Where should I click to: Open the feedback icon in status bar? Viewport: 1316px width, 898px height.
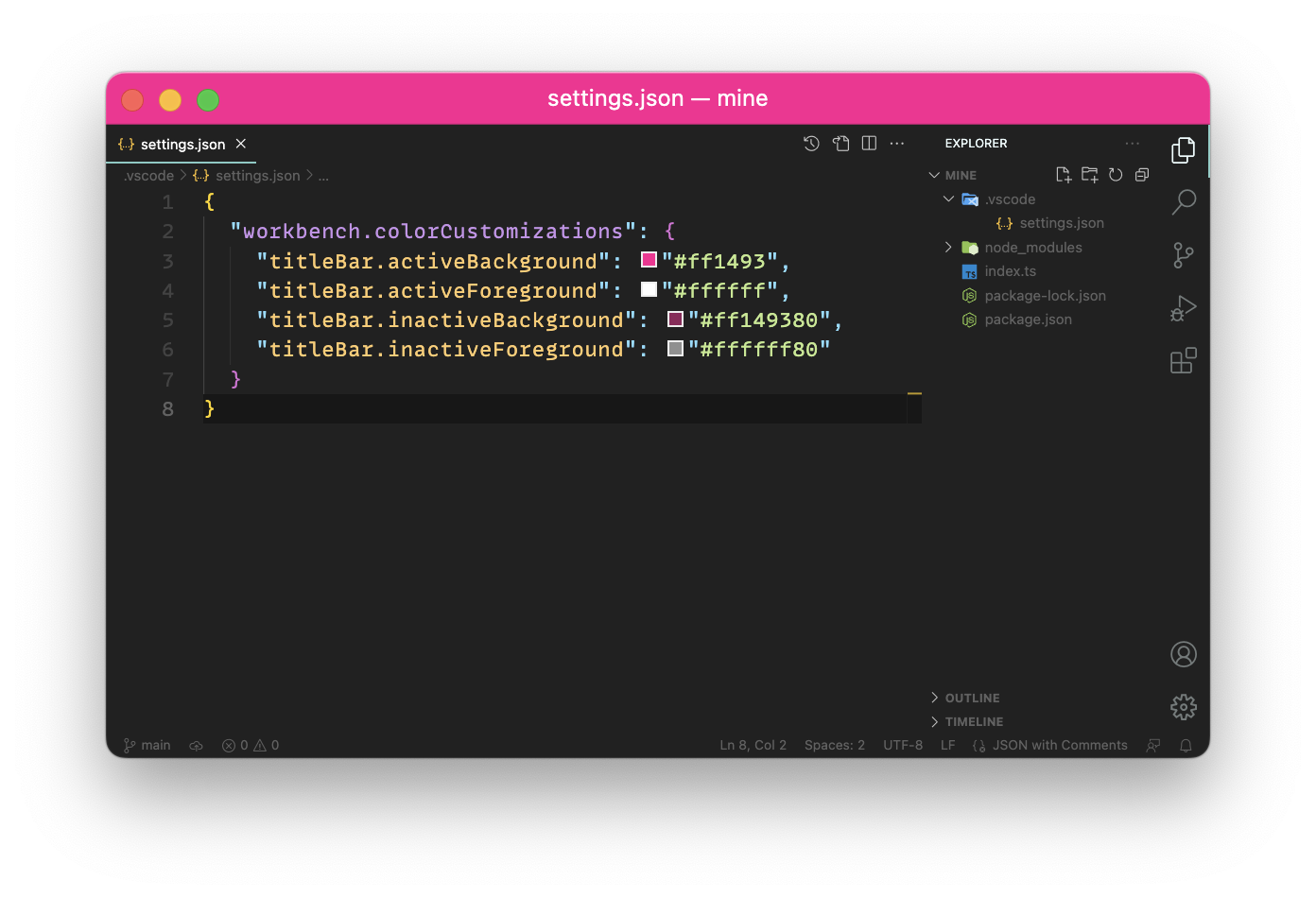click(1153, 745)
